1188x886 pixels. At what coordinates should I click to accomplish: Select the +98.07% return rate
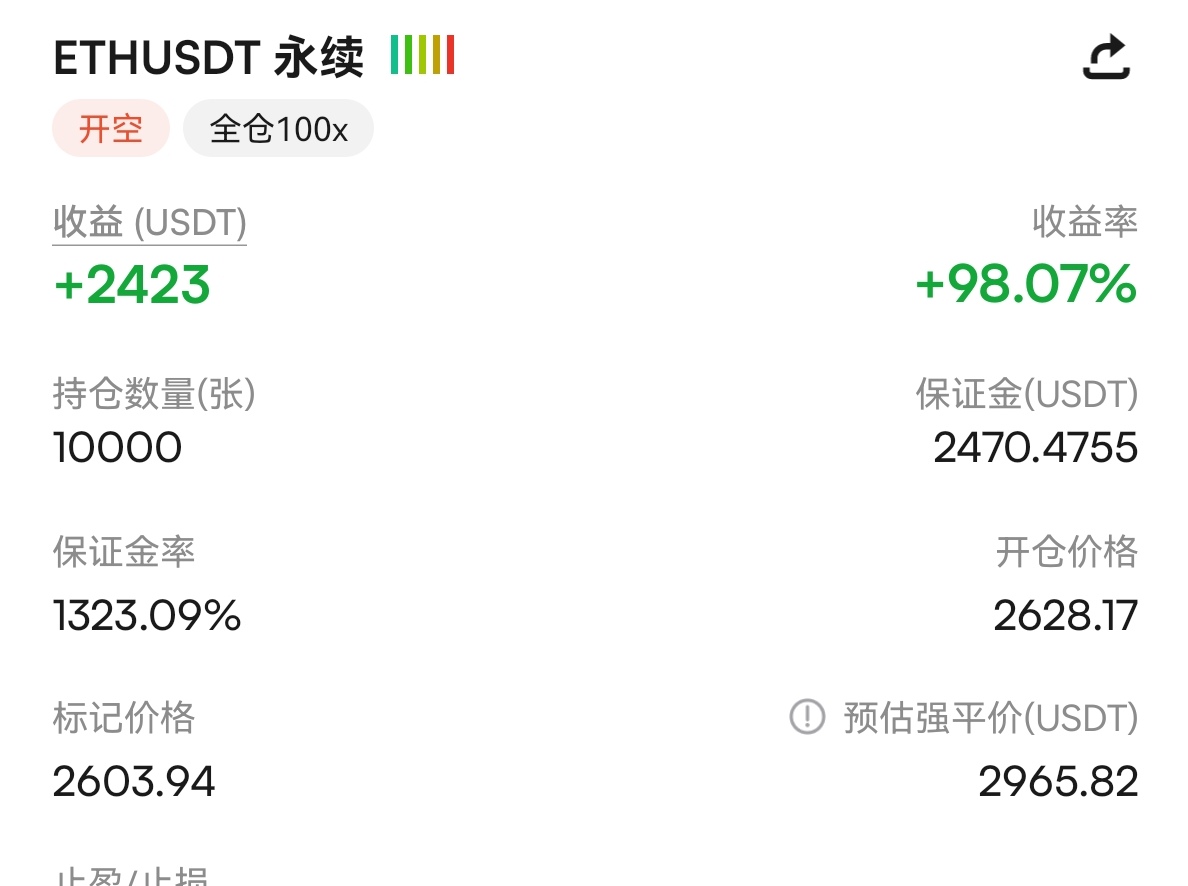(1026, 285)
